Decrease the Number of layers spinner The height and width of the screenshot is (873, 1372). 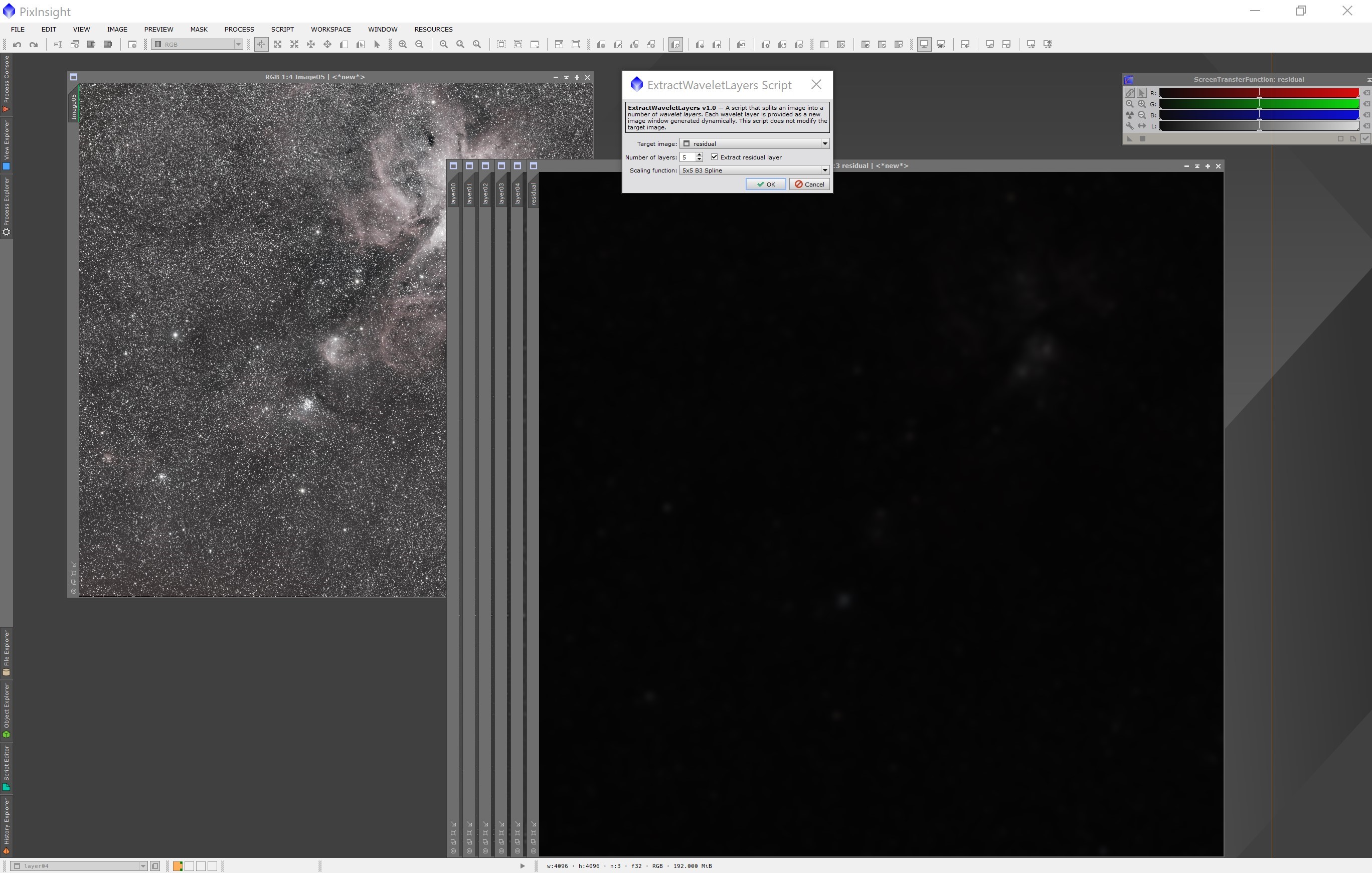coord(699,159)
